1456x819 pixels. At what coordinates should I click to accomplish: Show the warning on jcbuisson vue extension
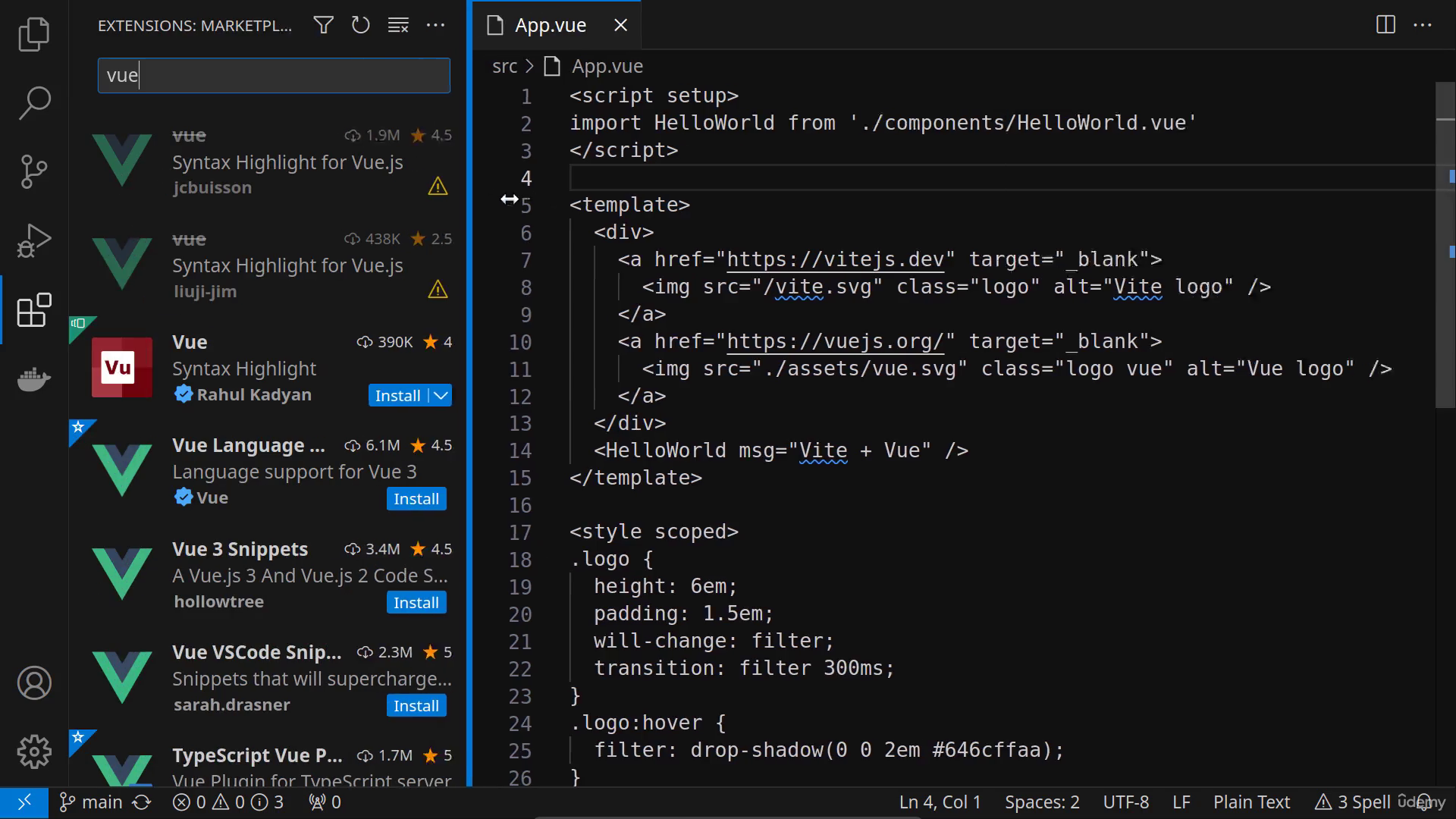pyautogui.click(x=438, y=186)
